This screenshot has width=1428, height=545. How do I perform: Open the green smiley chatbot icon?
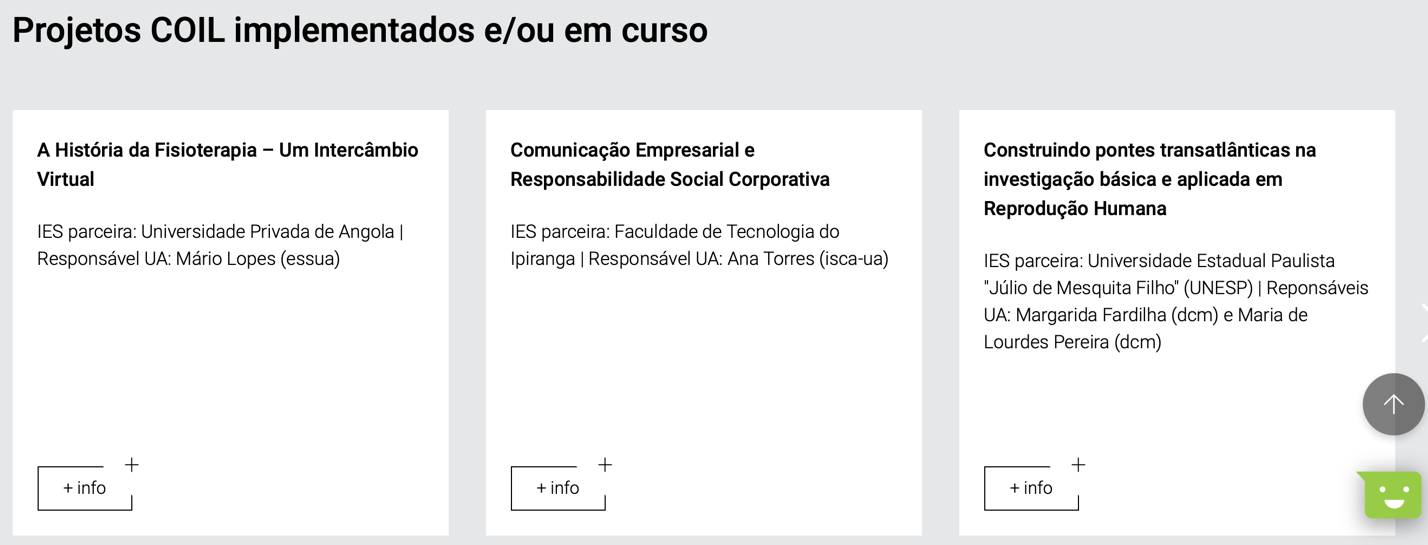[1391, 494]
